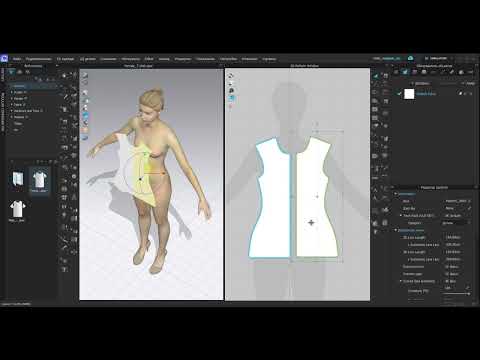The width and height of the screenshot is (480, 360).
Task: Collapse the first section of the Property Editor
Action: coord(396,194)
